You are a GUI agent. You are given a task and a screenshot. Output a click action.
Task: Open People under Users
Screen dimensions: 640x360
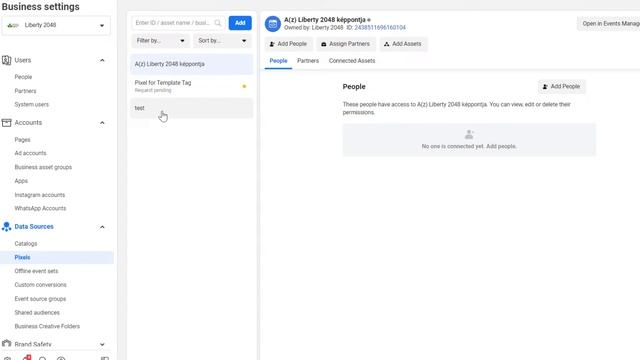[23, 77]
